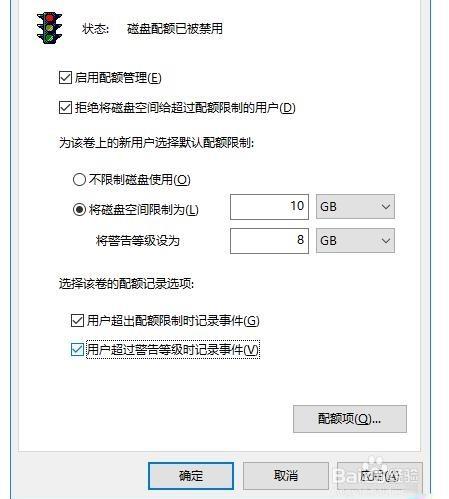Click the 启用配额管理(E) label text

coord(118,78)
